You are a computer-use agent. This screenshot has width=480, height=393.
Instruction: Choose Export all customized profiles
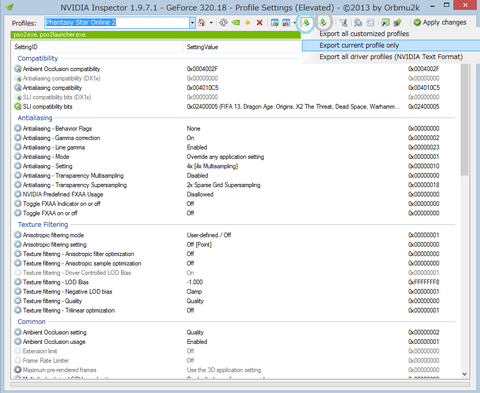364,34
